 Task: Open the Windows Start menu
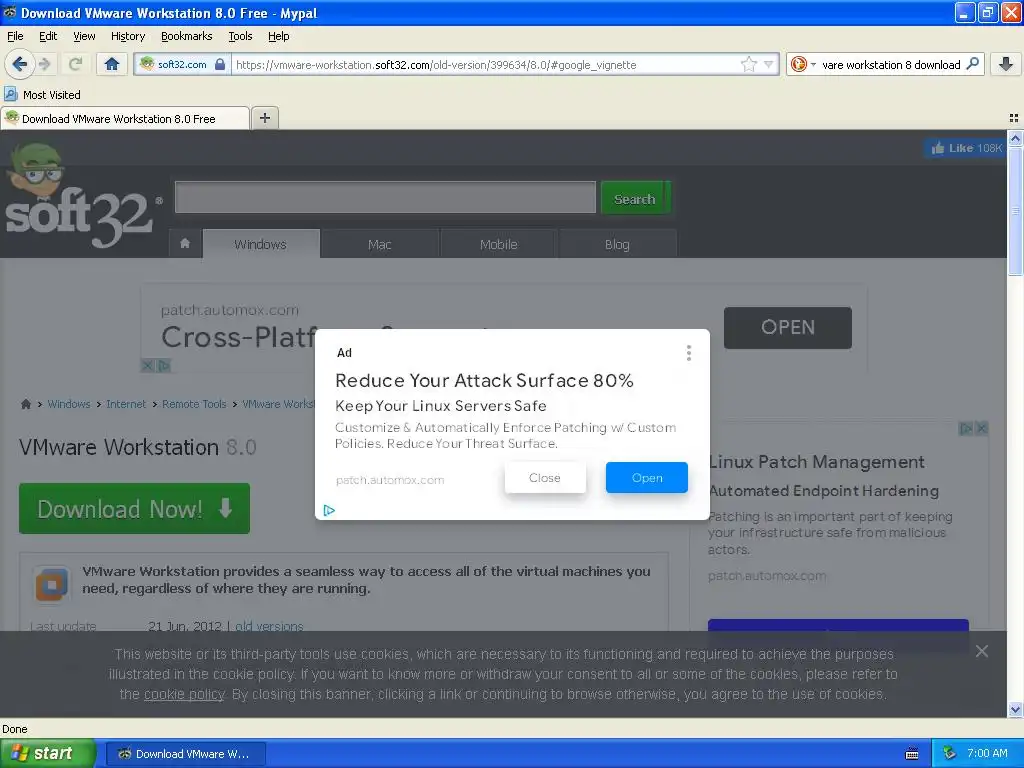pos(48,754)
